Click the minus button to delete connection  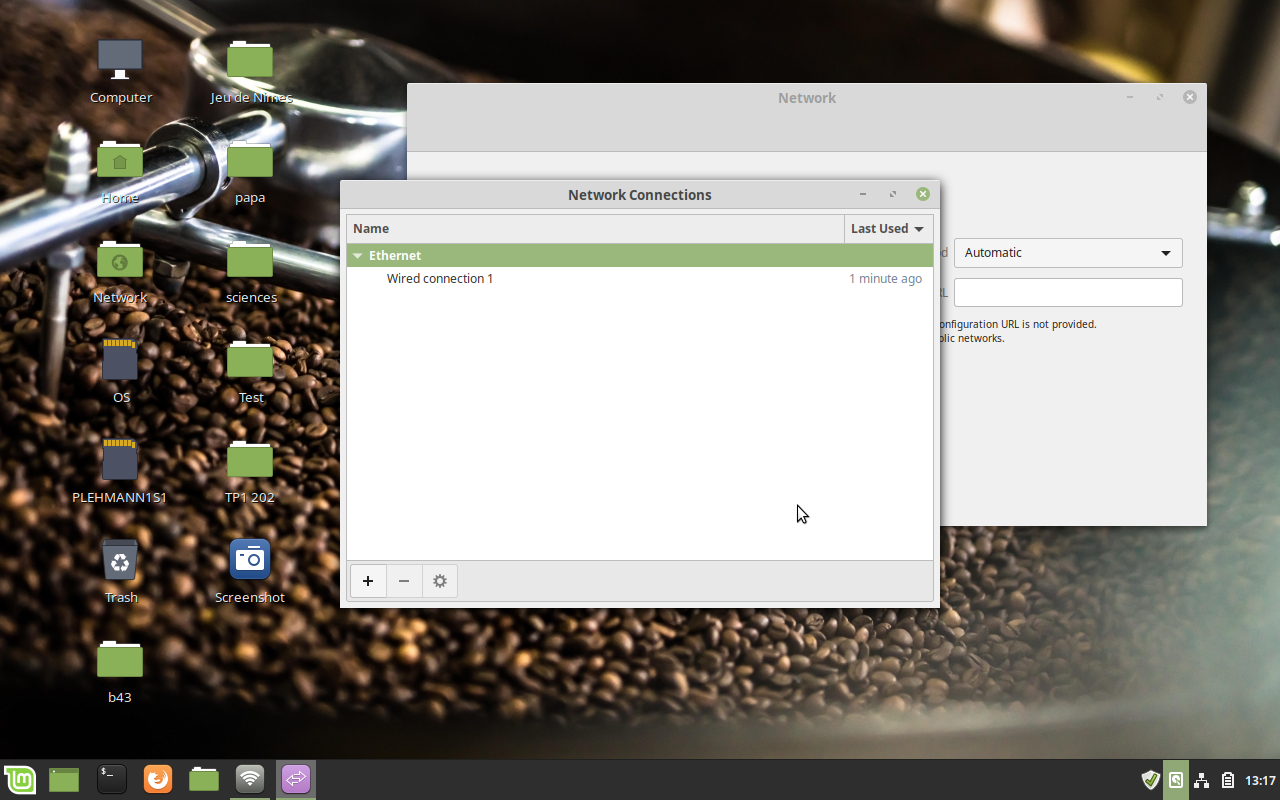coord(404,581)
